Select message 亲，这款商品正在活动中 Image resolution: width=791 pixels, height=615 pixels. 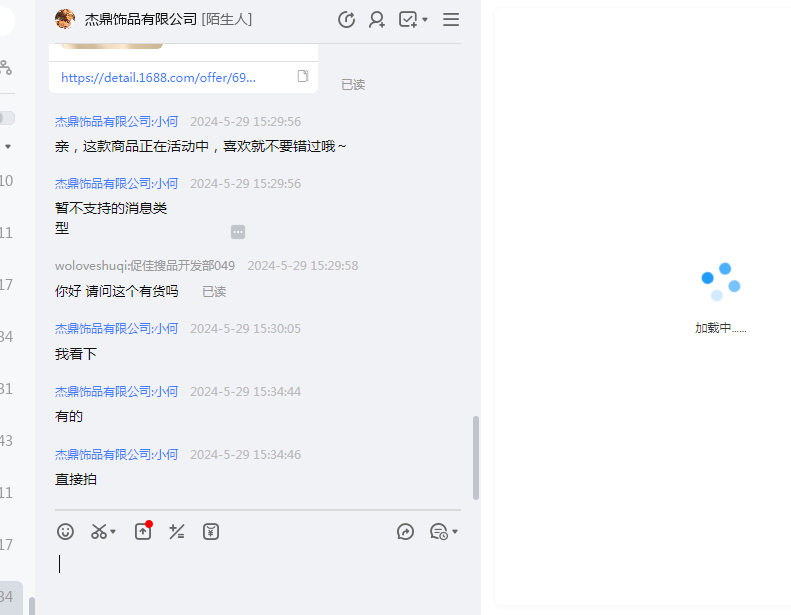[201, 146]
